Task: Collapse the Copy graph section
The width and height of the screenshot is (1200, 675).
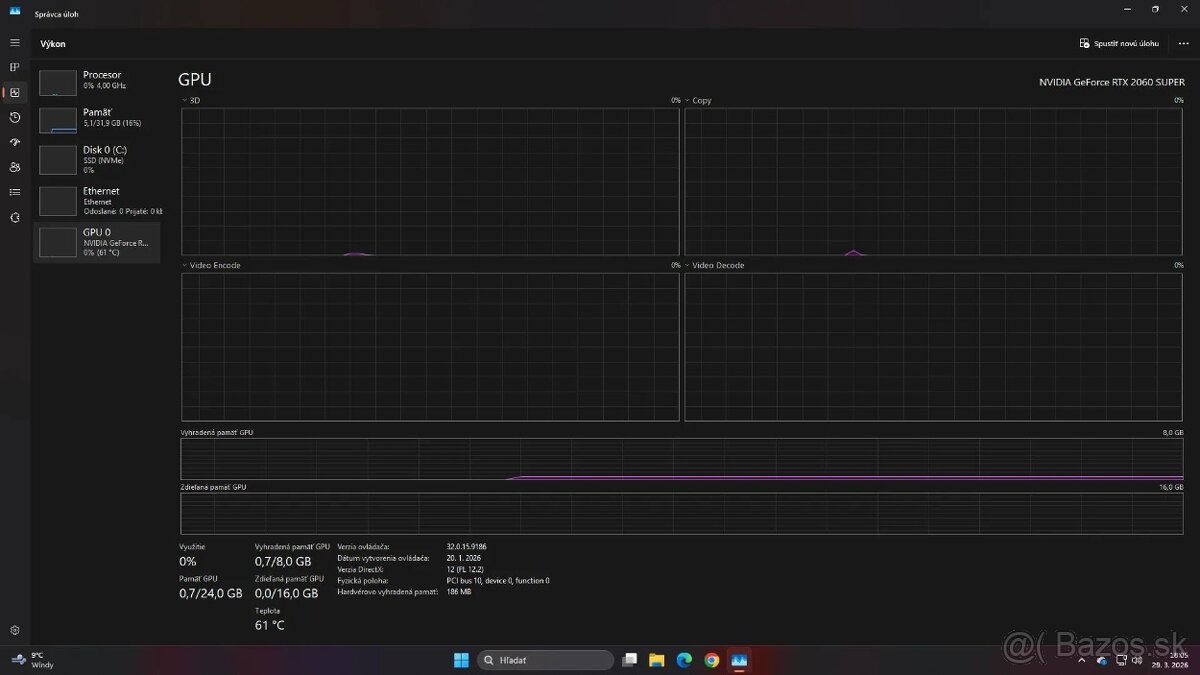Action: click(687, 100)
